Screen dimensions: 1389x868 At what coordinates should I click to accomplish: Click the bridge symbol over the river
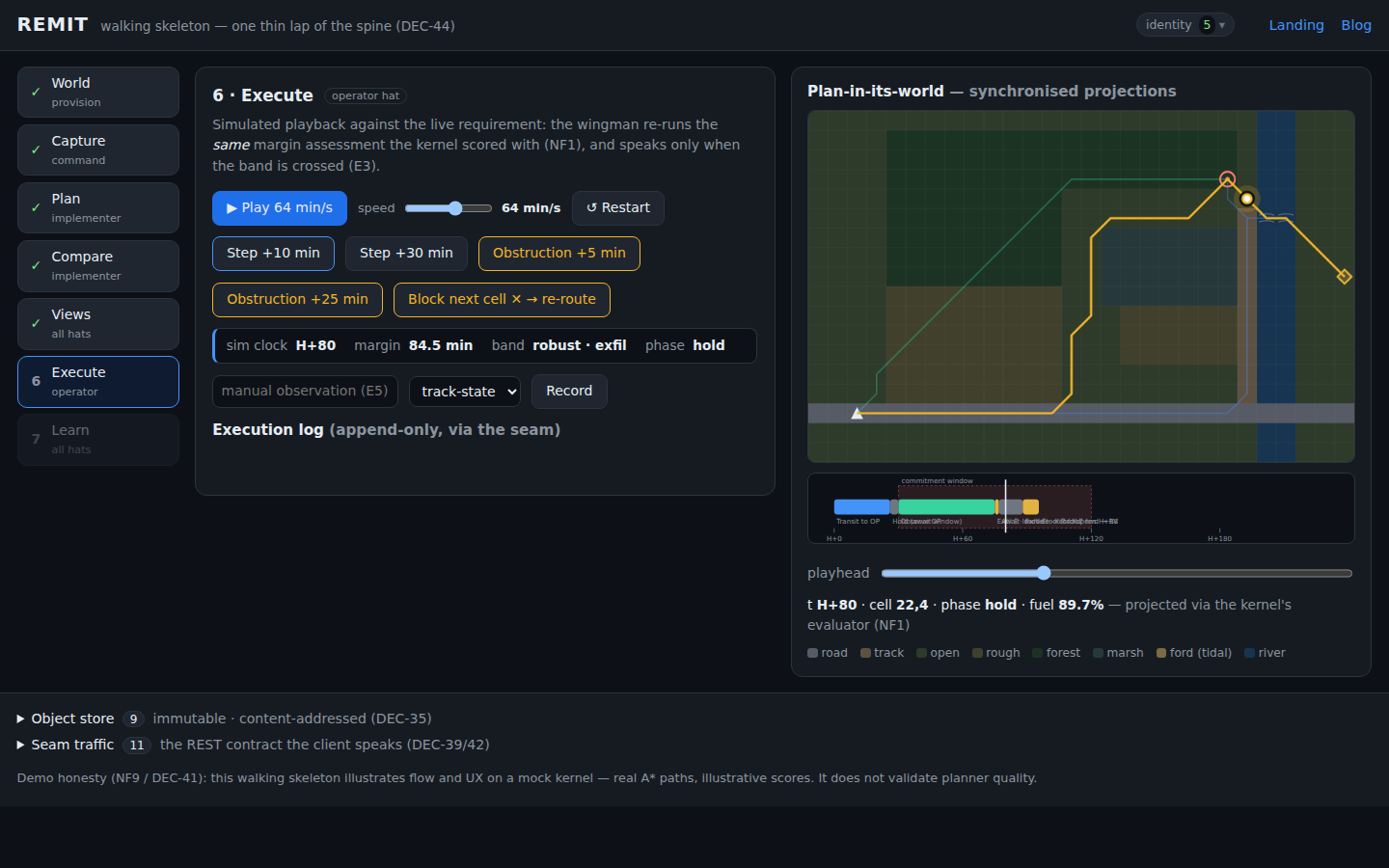1274,217
